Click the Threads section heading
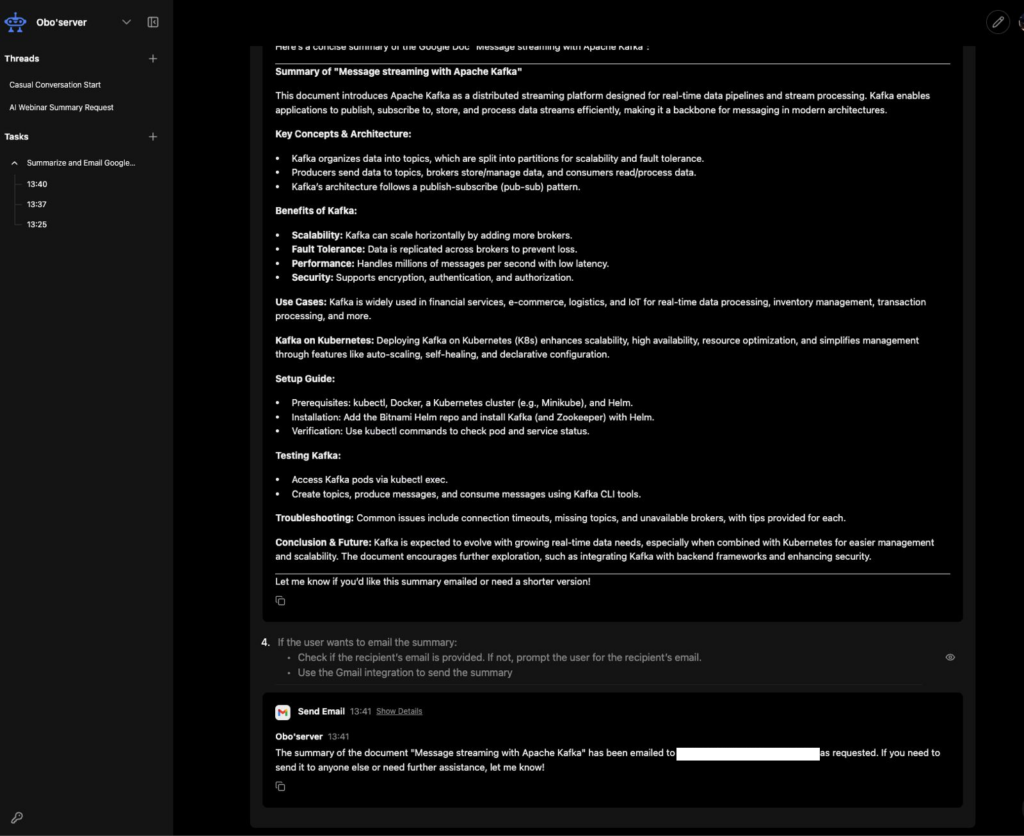The image size is (1024, 836). point(22,59)
